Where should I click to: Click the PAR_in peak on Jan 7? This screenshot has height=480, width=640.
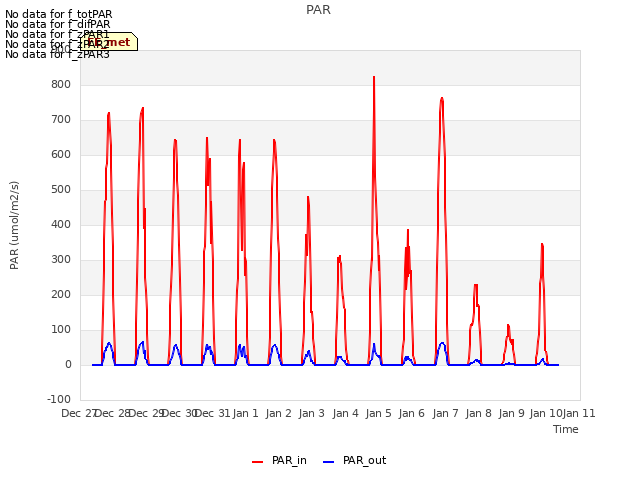pyautogui.click(x=442, y=99)
